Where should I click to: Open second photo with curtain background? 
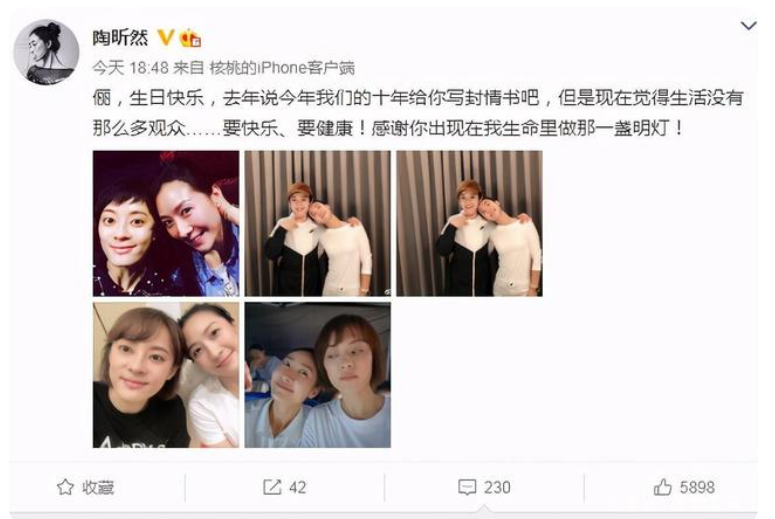click(318, 223)
